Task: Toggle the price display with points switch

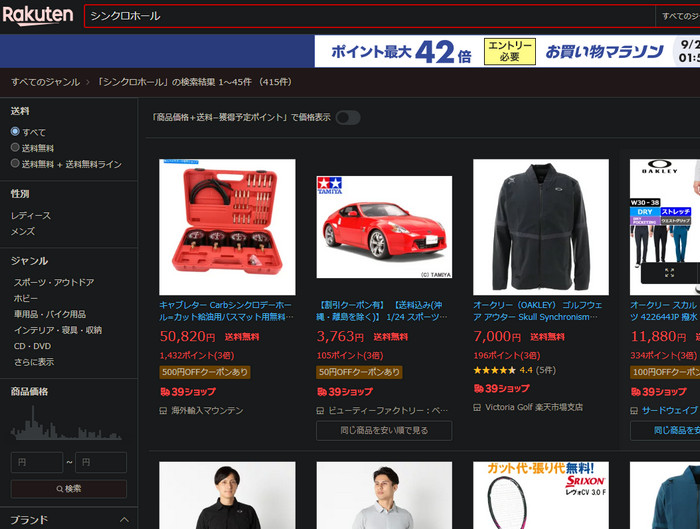Action: pos(348,117)
